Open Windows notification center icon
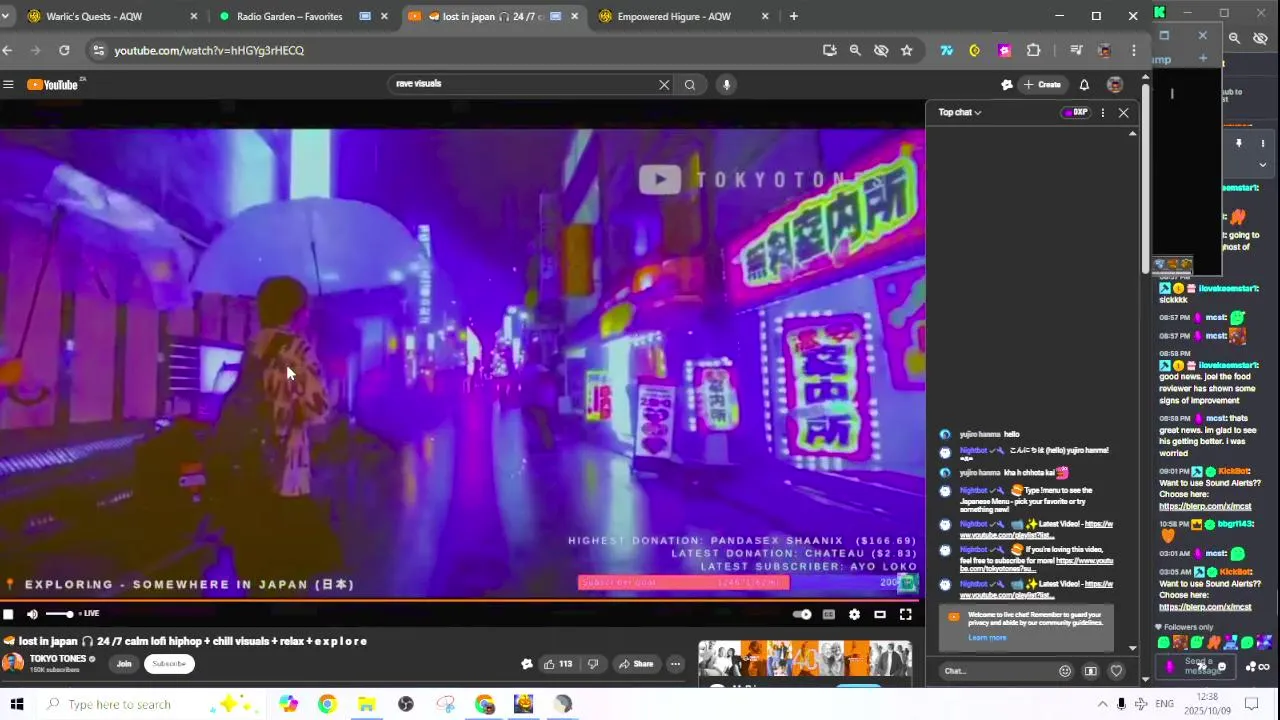1280x720 pixels. [1250, 704]
